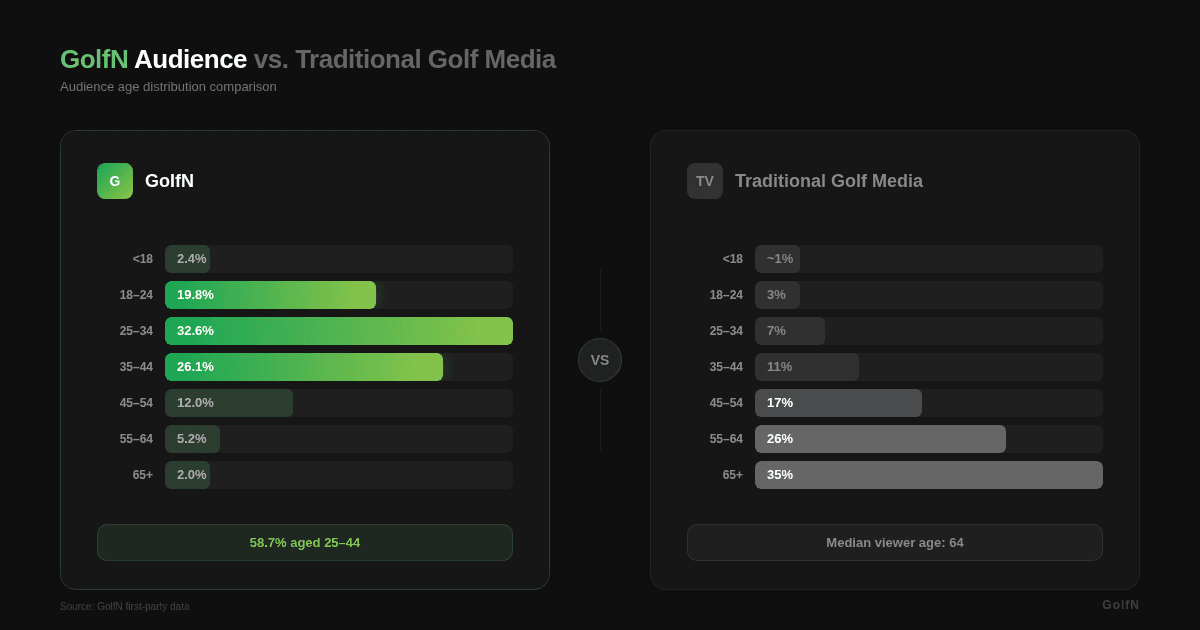The height and width of the screenshot is (630, 1200).
Task: Click the green GolfN "G" logo icon
Action: (115, 181)
